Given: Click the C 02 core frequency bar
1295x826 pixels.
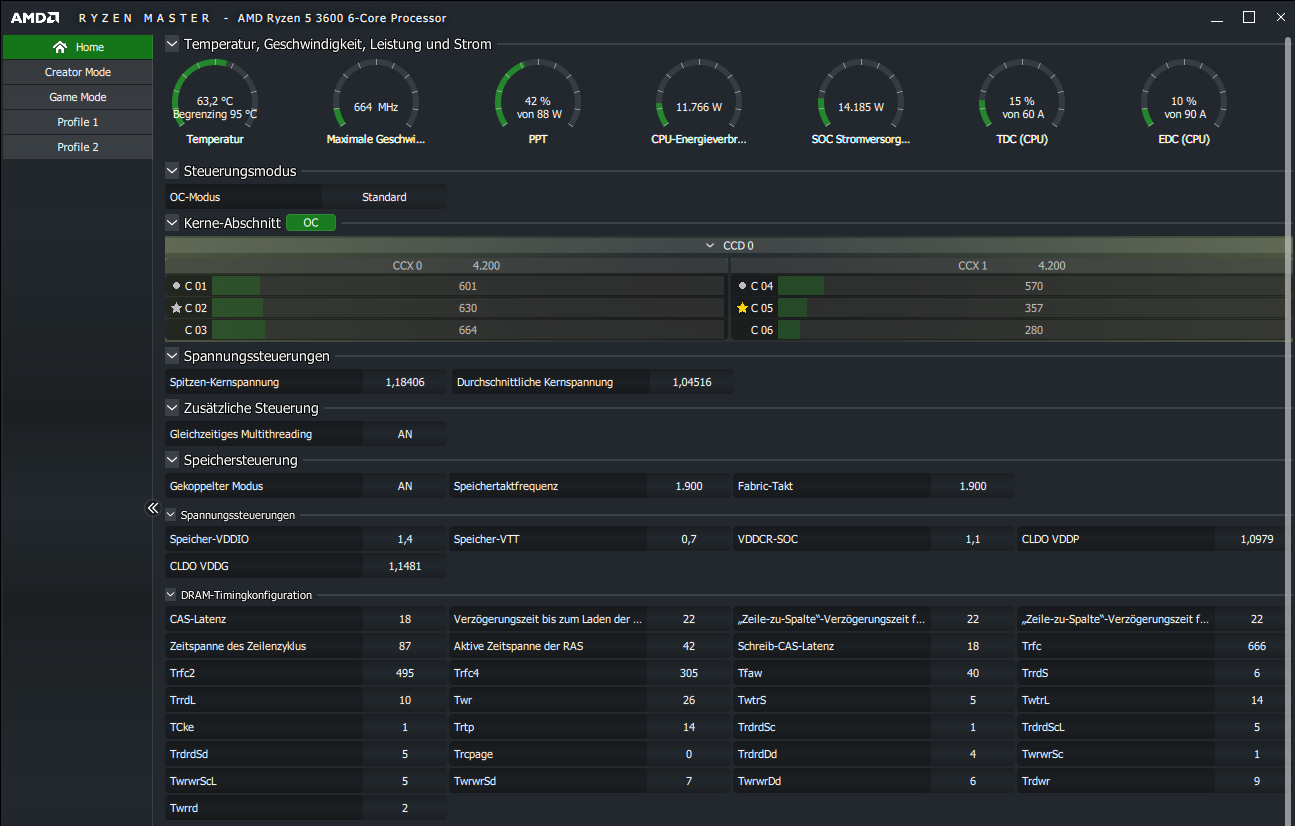Looking at the screenshot, I should pos(468,308).
